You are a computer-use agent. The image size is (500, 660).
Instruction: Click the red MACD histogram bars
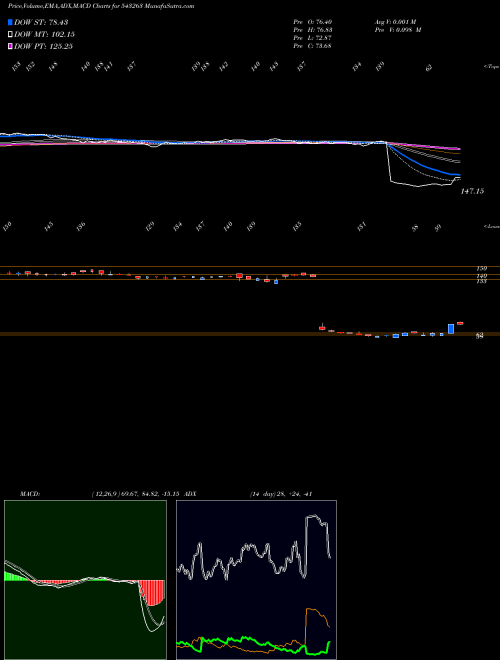pos(152,593)
